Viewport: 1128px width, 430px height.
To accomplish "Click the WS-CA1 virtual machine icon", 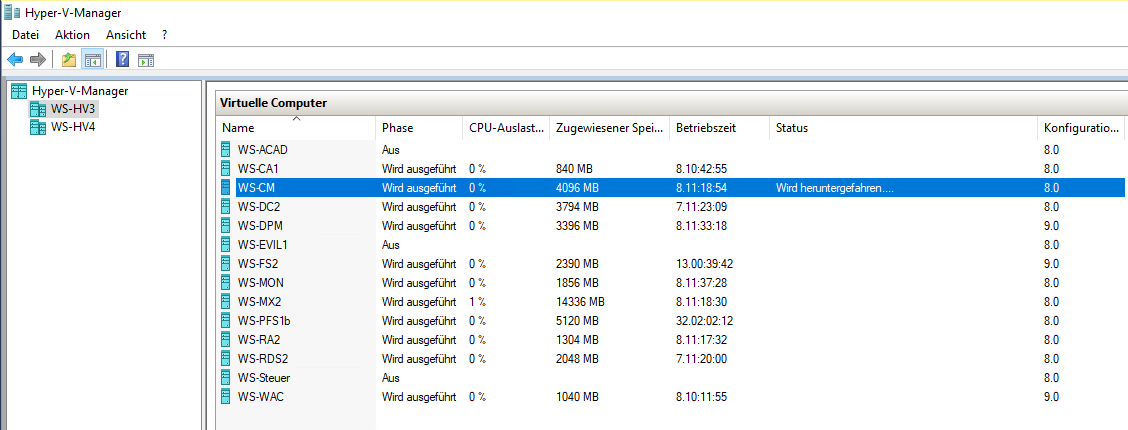I will [x=227, y=169].
